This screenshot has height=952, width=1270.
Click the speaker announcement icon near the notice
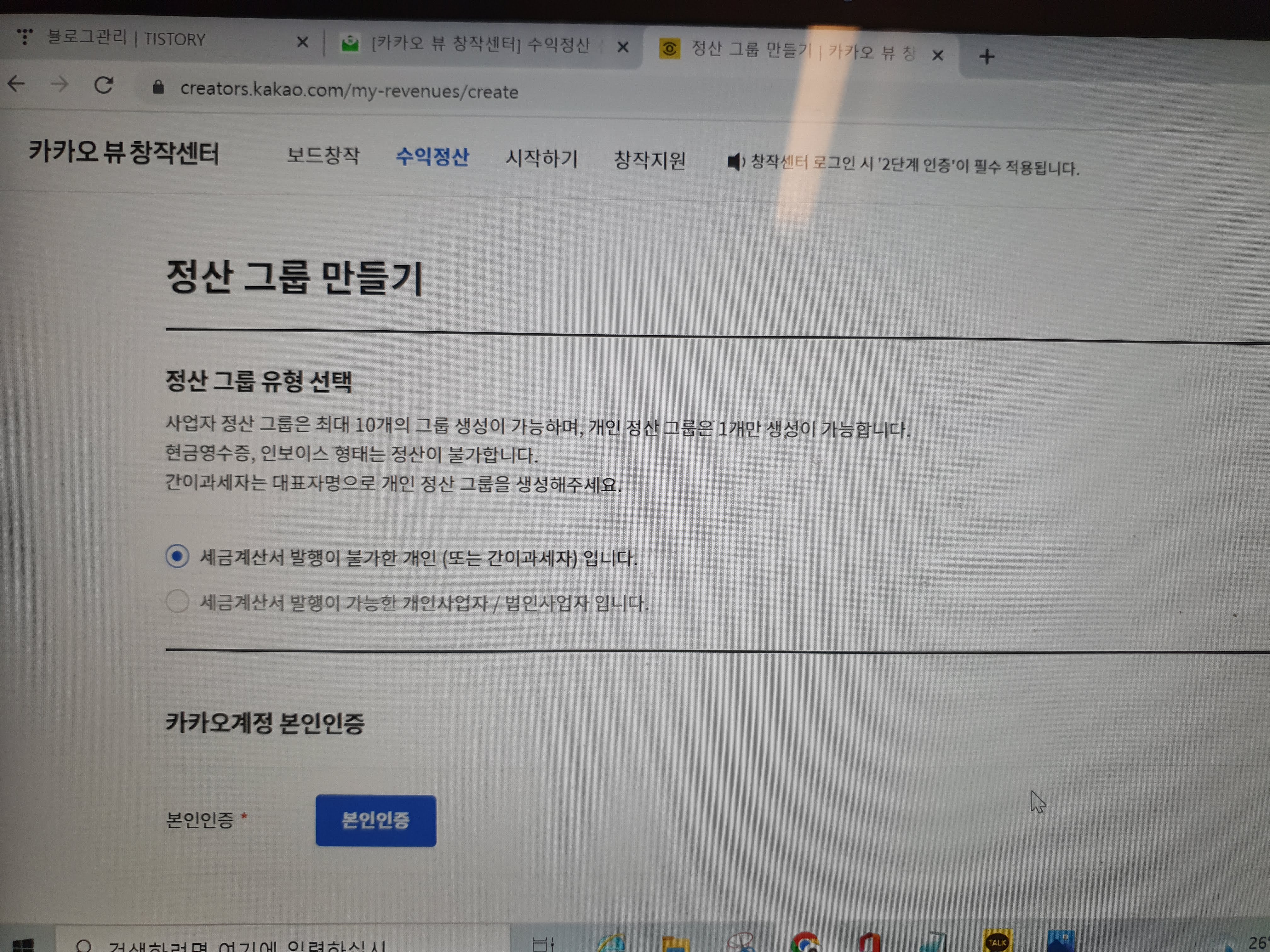736,162
